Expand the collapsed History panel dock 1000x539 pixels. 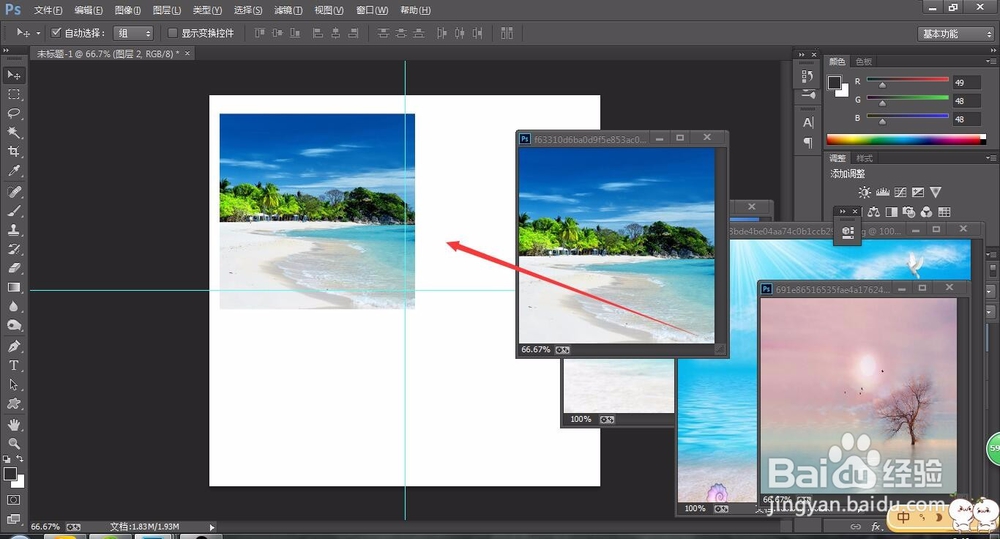click(801, 55)
